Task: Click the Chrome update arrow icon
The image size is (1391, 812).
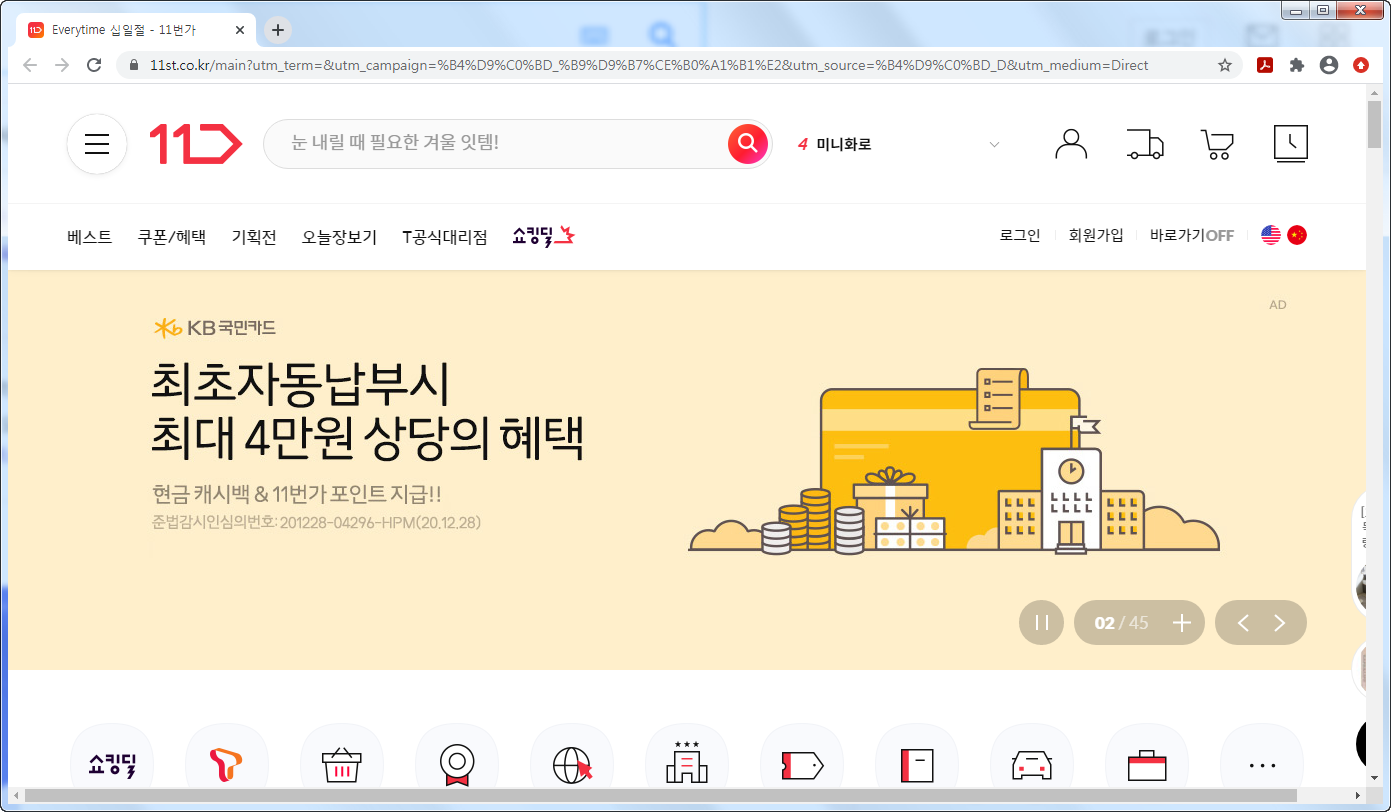Action: point(1361,65)
